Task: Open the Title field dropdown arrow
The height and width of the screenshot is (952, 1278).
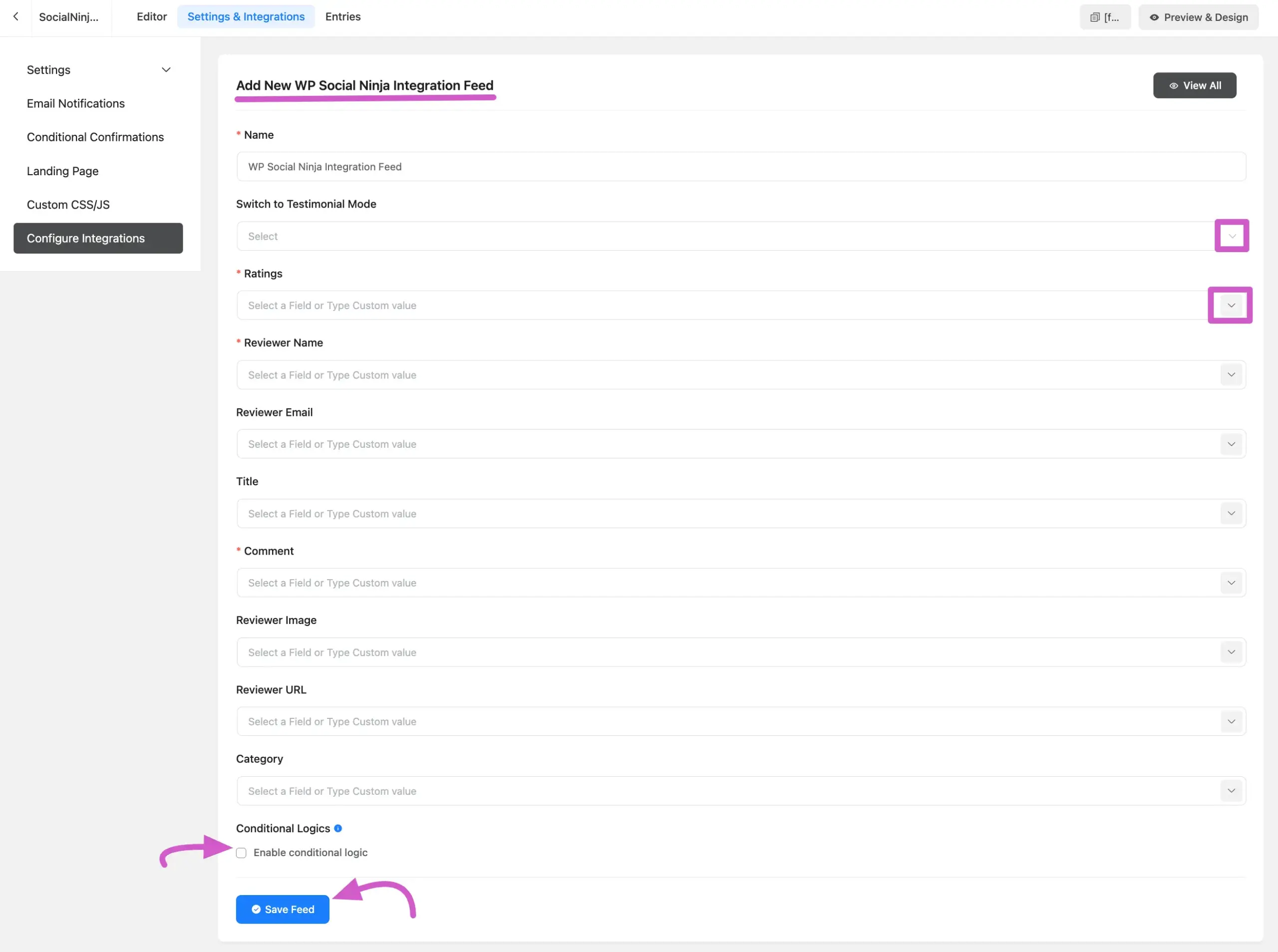Action: tap(1231, 514)
